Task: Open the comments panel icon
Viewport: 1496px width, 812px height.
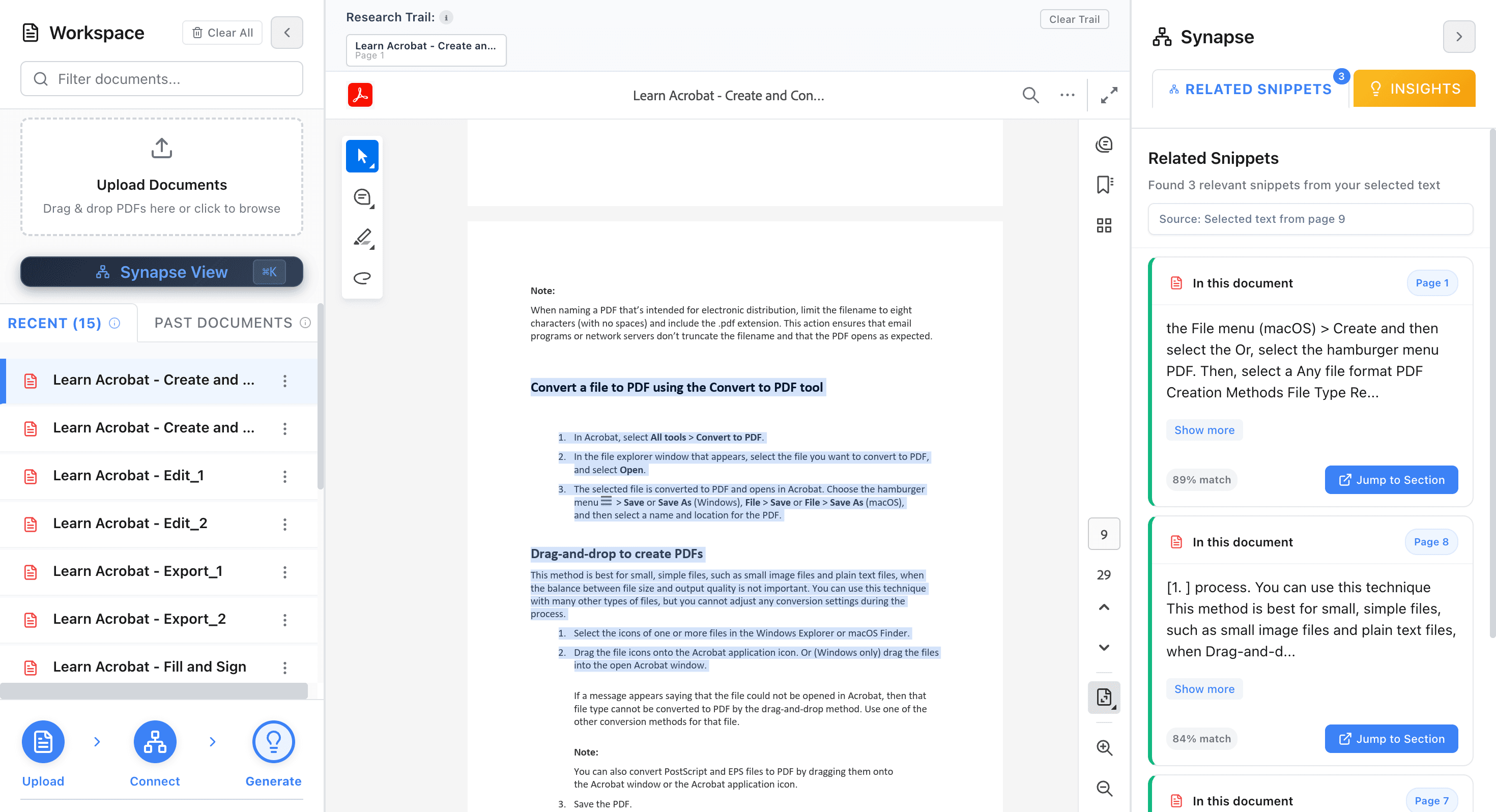Action: [x=1104, y=144]
